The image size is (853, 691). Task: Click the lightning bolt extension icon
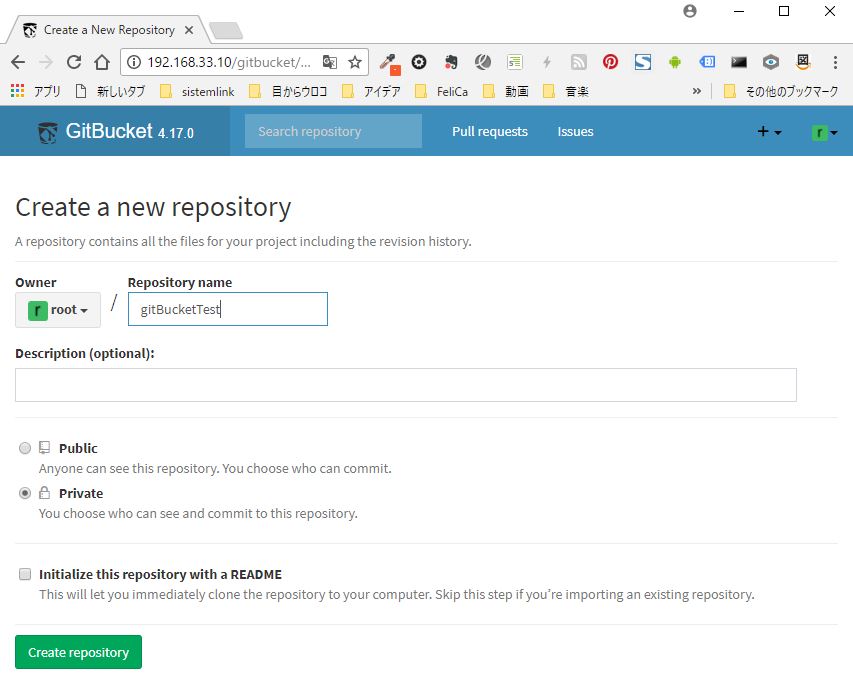pyautogui.click(x=547, y=62)
